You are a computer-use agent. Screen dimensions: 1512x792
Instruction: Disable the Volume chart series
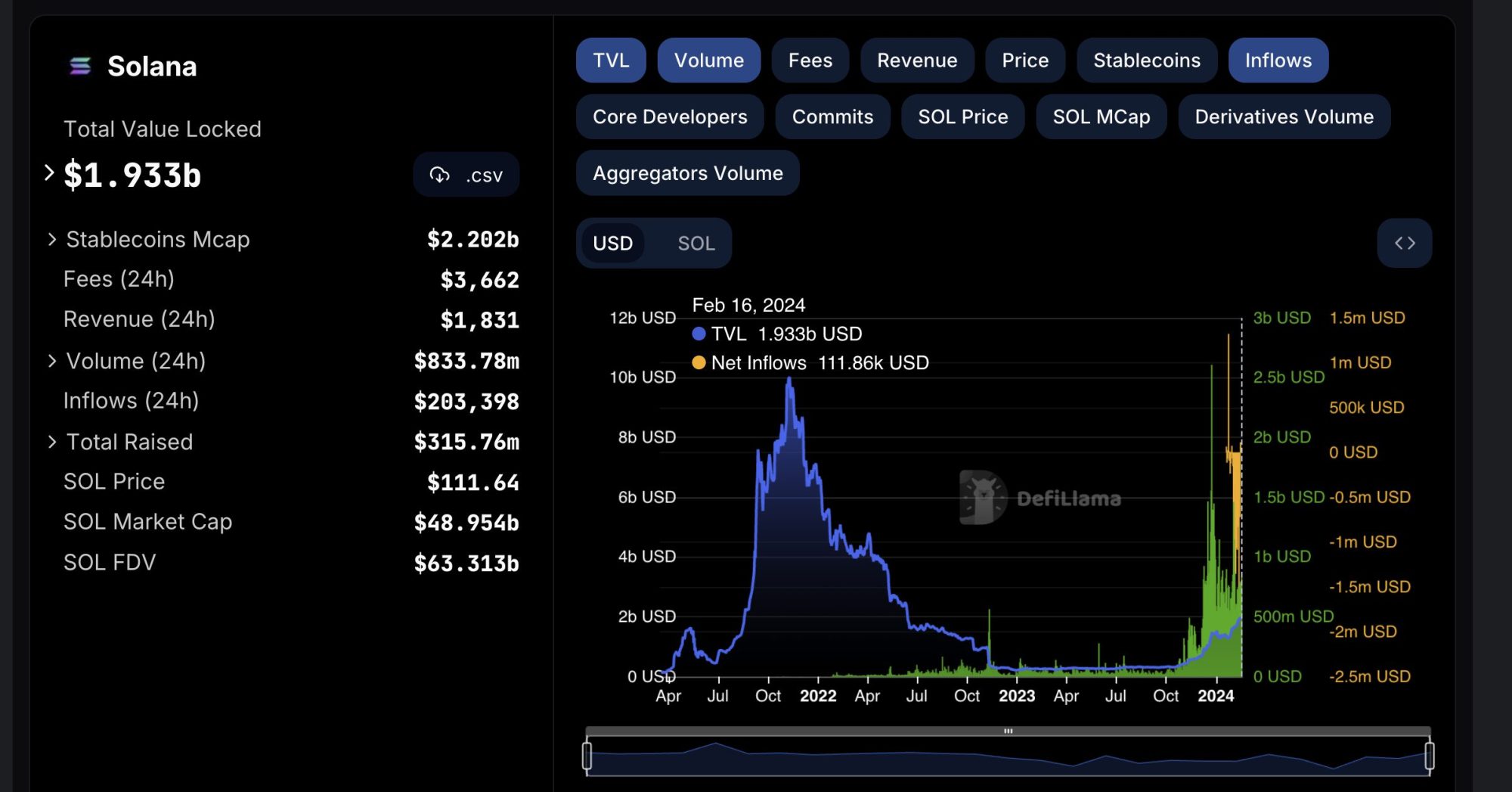pyautogui.click(x=708, y=61)
